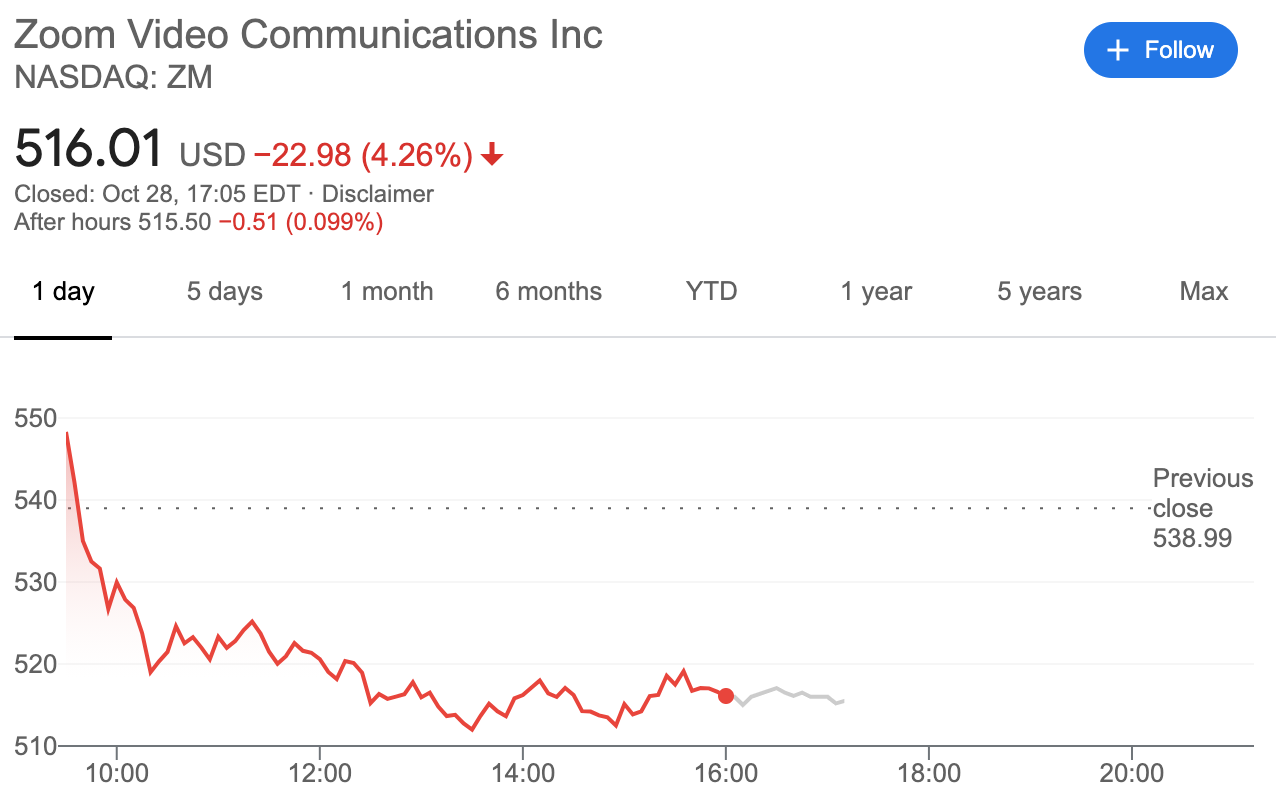Open the Disclaimer link
Image resolution: width=1276 pixels, height=800 pixels.
[x=378, y=194]
